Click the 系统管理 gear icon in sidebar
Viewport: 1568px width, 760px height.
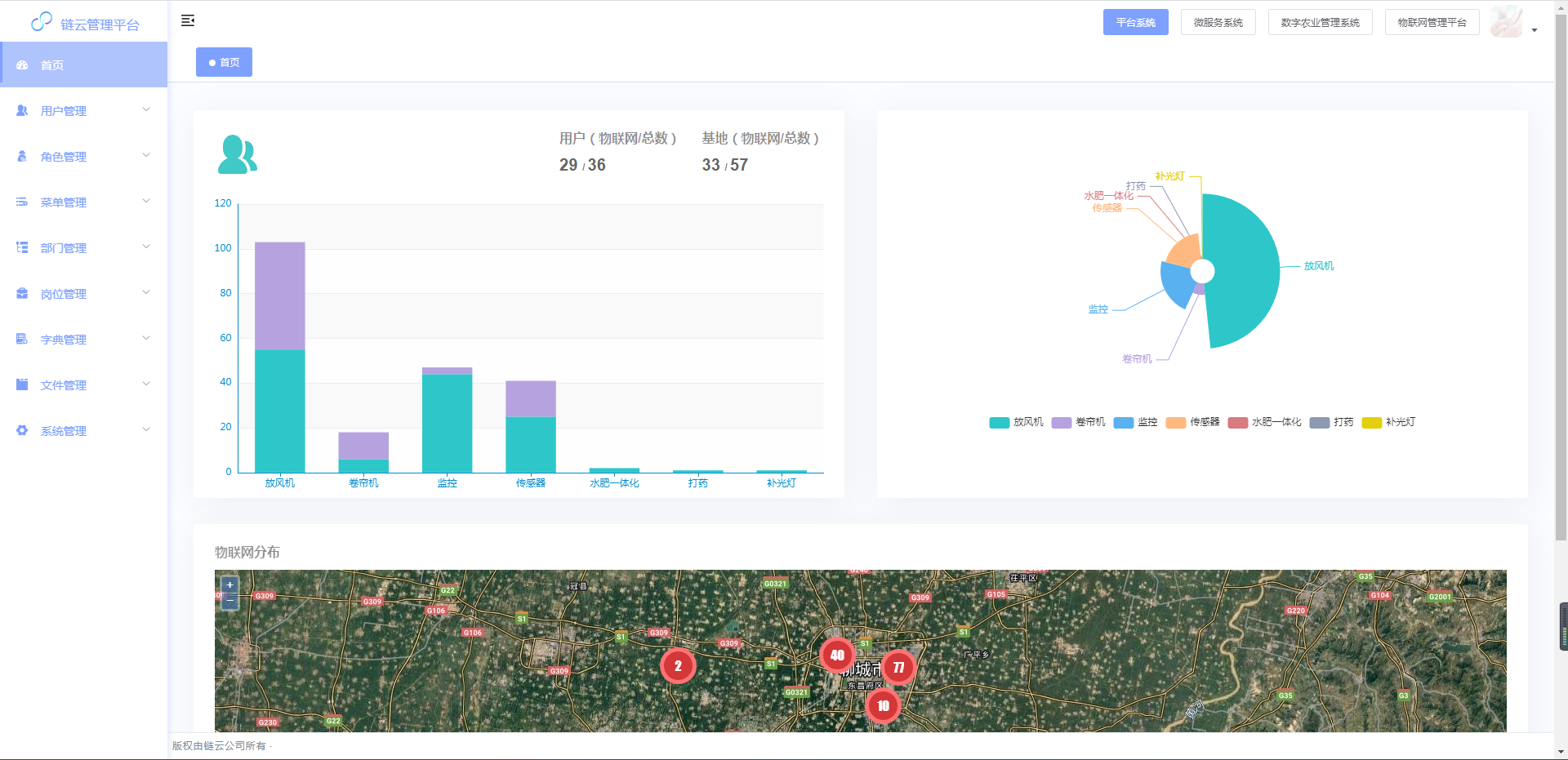[22, 430]
